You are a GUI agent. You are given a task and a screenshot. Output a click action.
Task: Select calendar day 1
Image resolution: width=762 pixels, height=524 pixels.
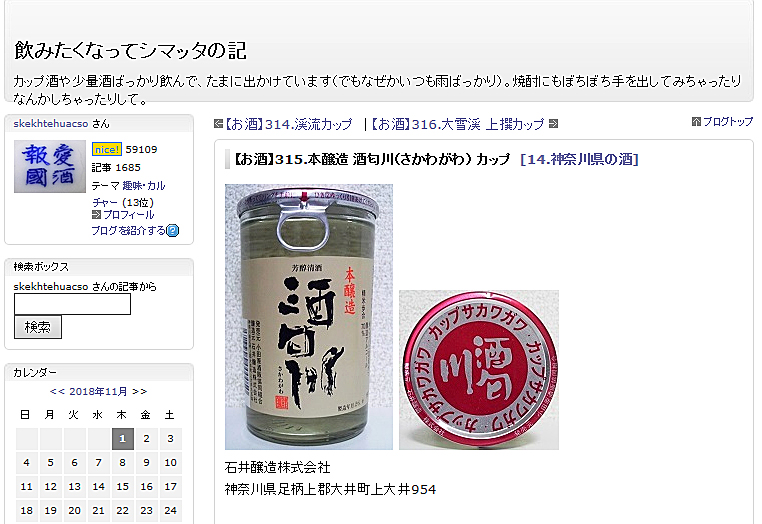(122, 439)
